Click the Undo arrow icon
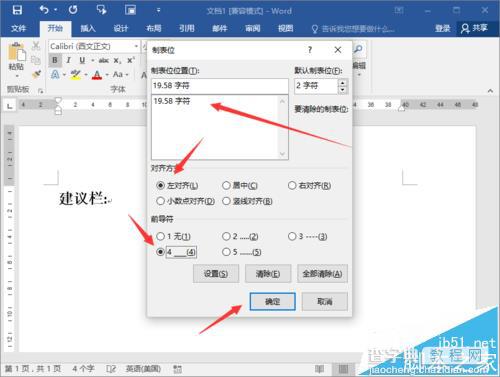This screenshot has width=500, height=377. [44, 10]
